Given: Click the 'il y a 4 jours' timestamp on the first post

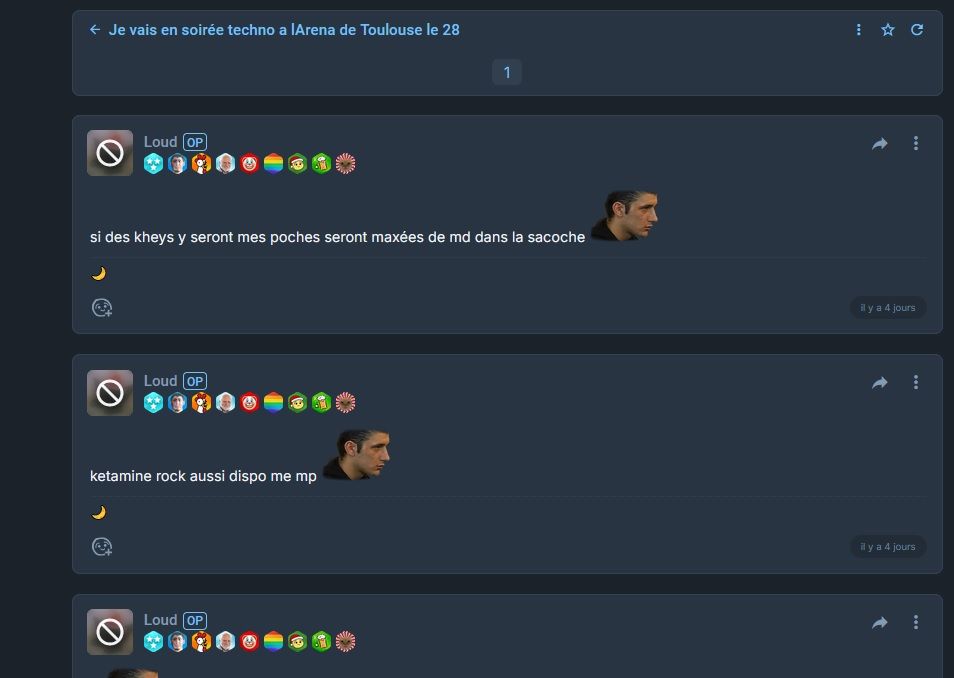Looking at the screenshot, I should (888, 308).
